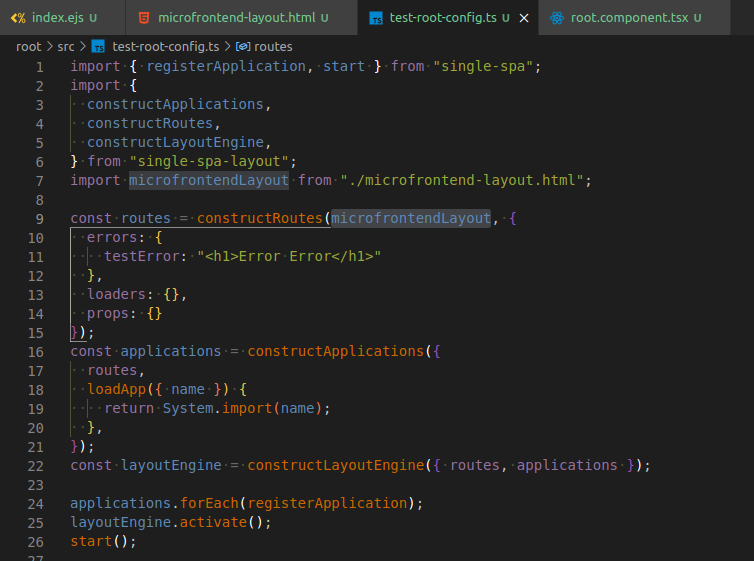This screenshot has height=561, width=754.
Task: Click the test-root-config.ts breadcrumb
Action: point(165,47)
